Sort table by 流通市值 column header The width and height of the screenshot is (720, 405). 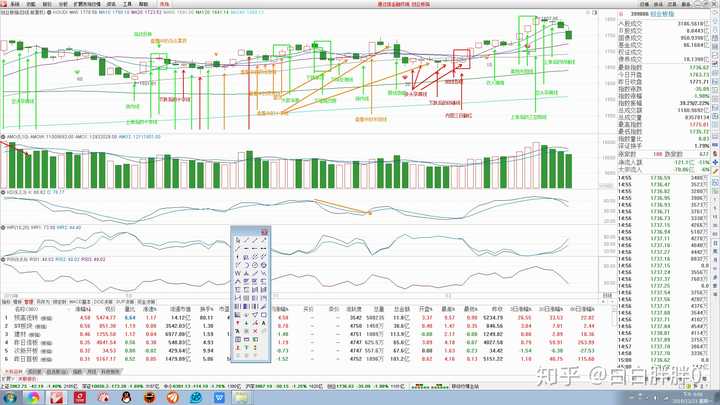[180, 309]
